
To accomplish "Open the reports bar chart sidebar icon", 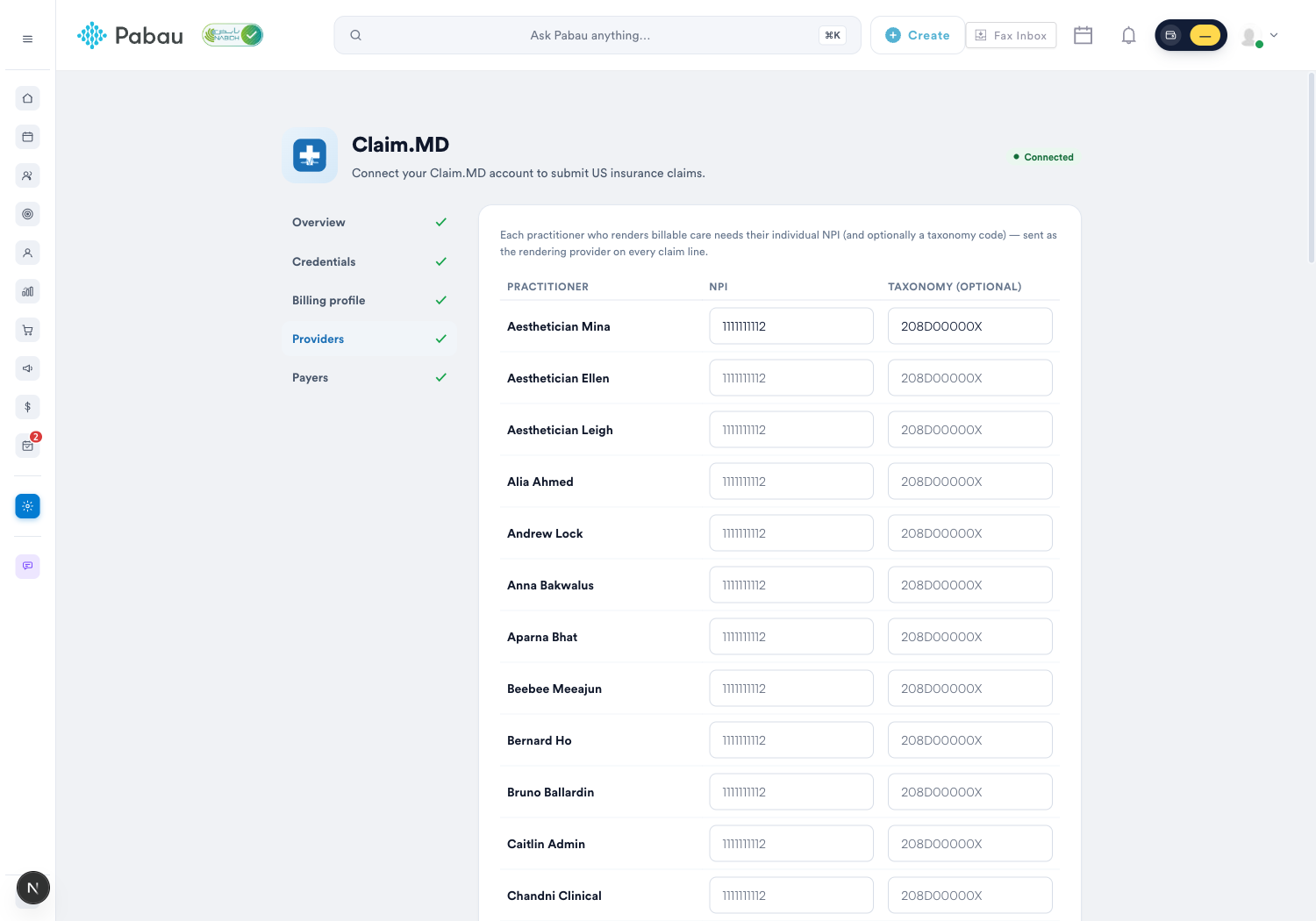I will 27,291.
